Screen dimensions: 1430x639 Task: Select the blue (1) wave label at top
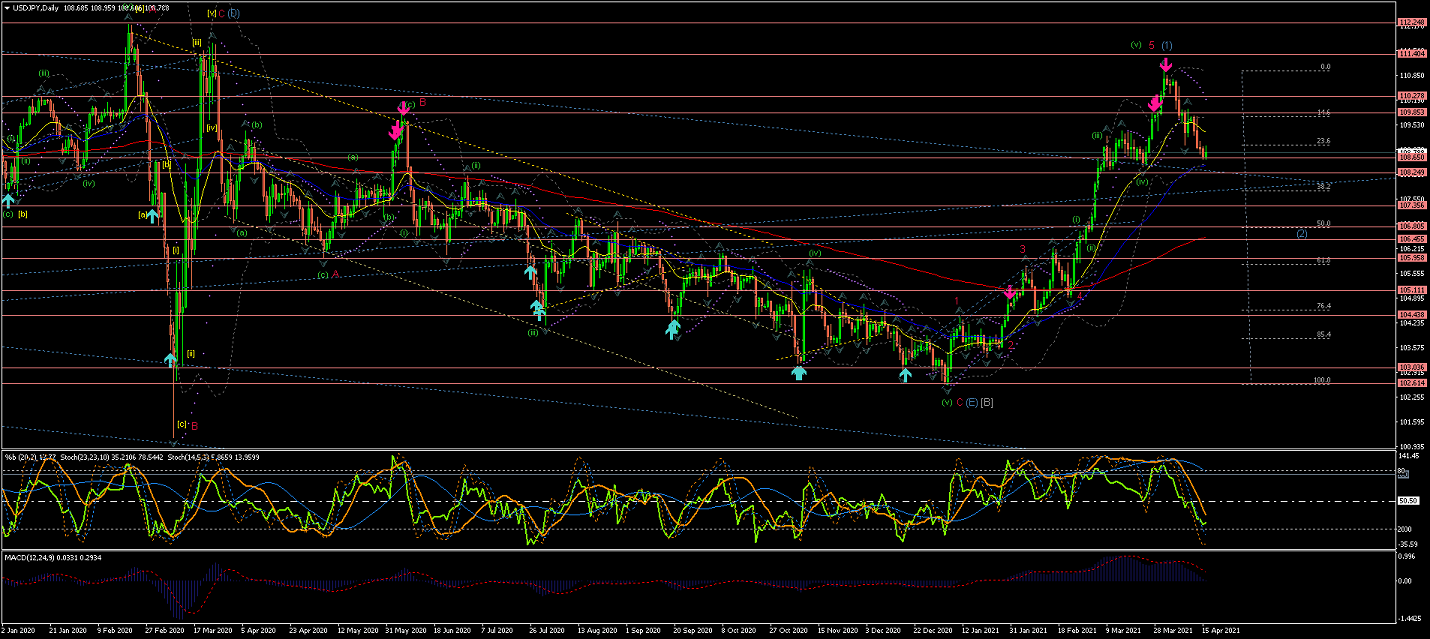point(1167,45)
